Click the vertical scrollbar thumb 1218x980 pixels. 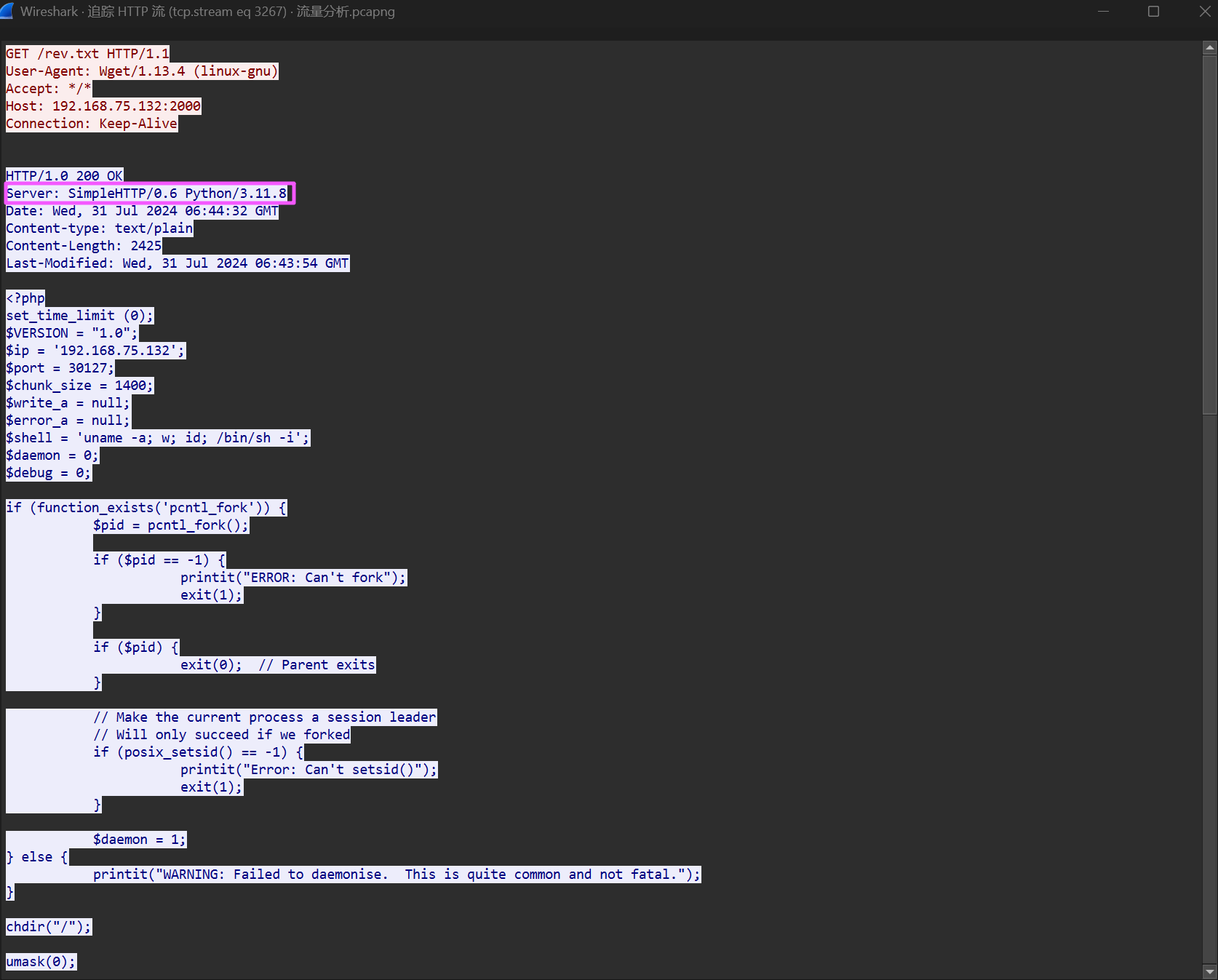[x=1210, y=235]
